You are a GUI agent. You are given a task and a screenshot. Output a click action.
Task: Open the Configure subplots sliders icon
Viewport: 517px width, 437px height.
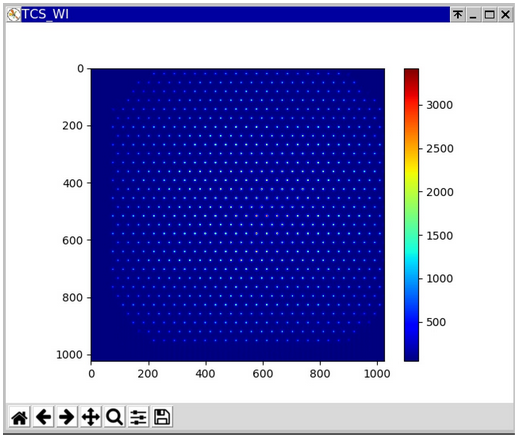138,417
